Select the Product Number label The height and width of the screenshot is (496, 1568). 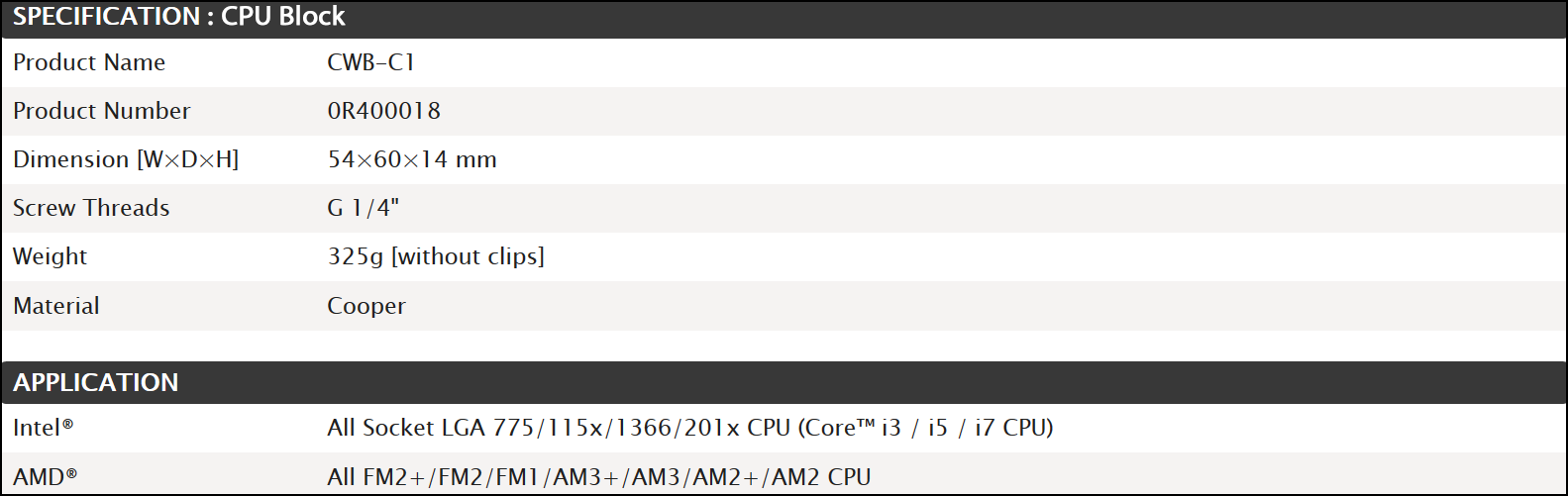pyautogui.click(x=102, y=111)
